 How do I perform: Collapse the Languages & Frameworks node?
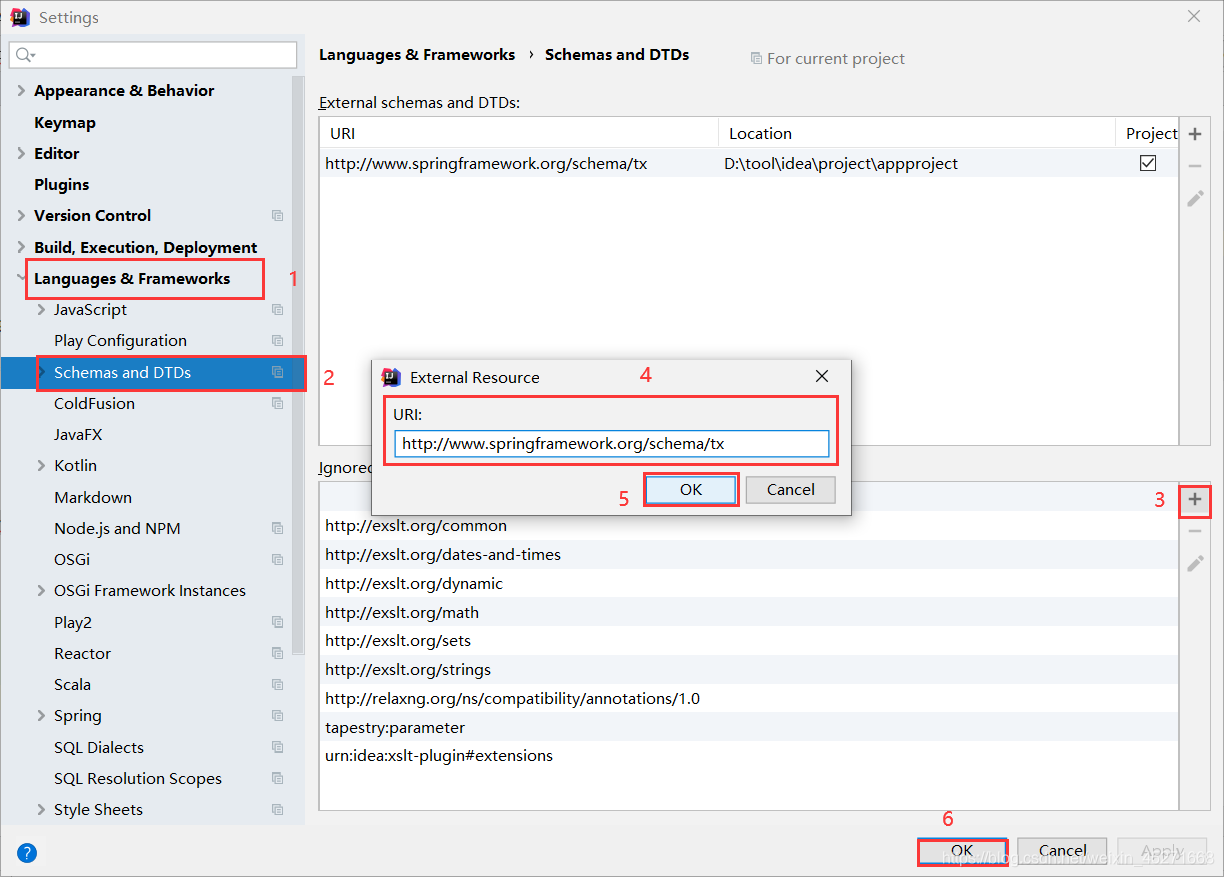20,278
